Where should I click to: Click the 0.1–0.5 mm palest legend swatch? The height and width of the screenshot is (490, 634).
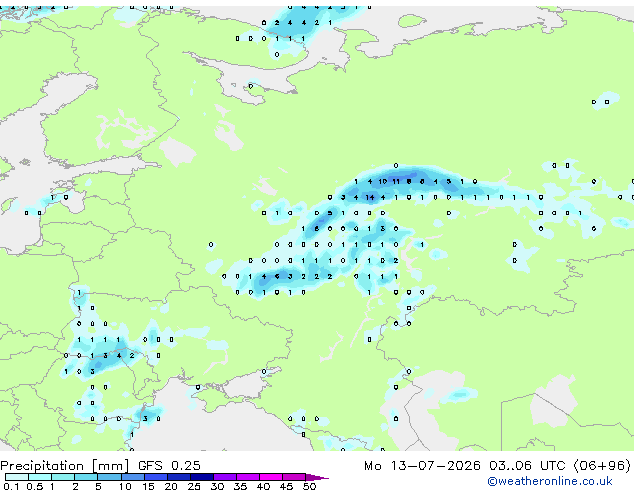click(17, 477)
